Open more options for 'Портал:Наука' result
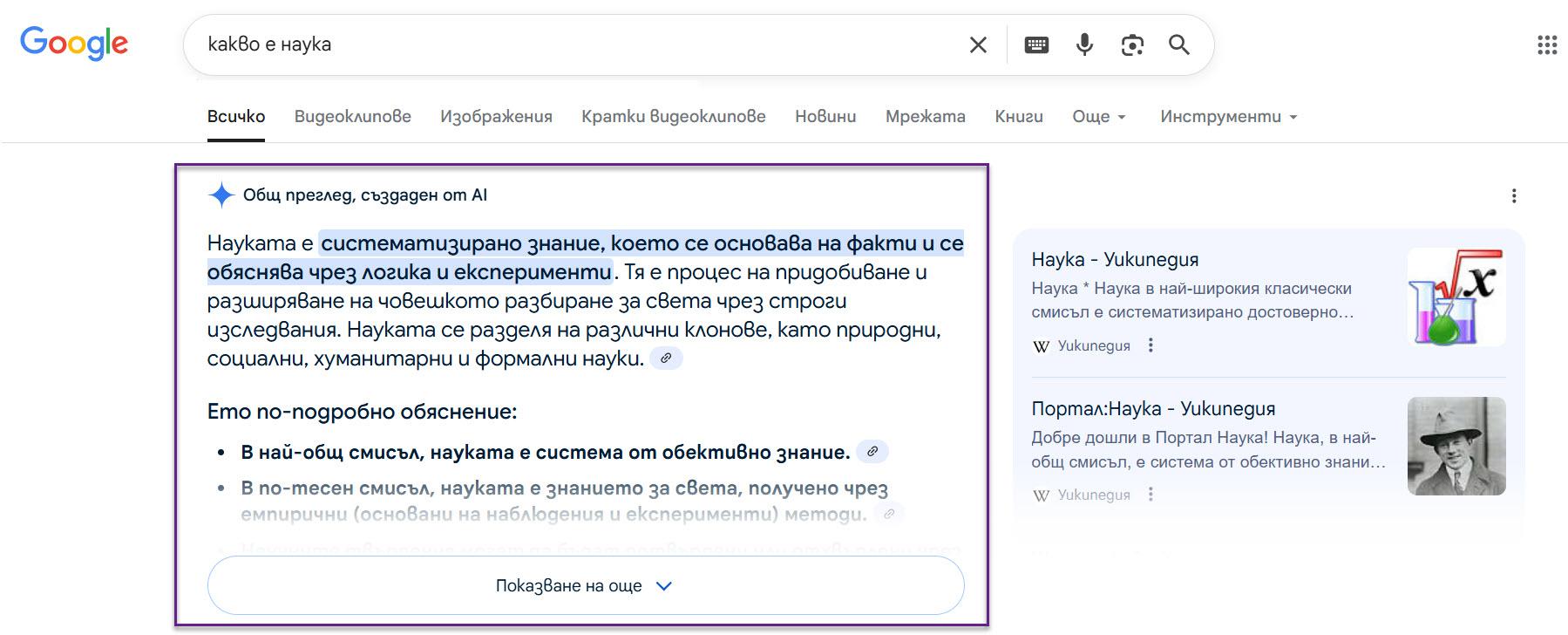 pos(1151,495)
